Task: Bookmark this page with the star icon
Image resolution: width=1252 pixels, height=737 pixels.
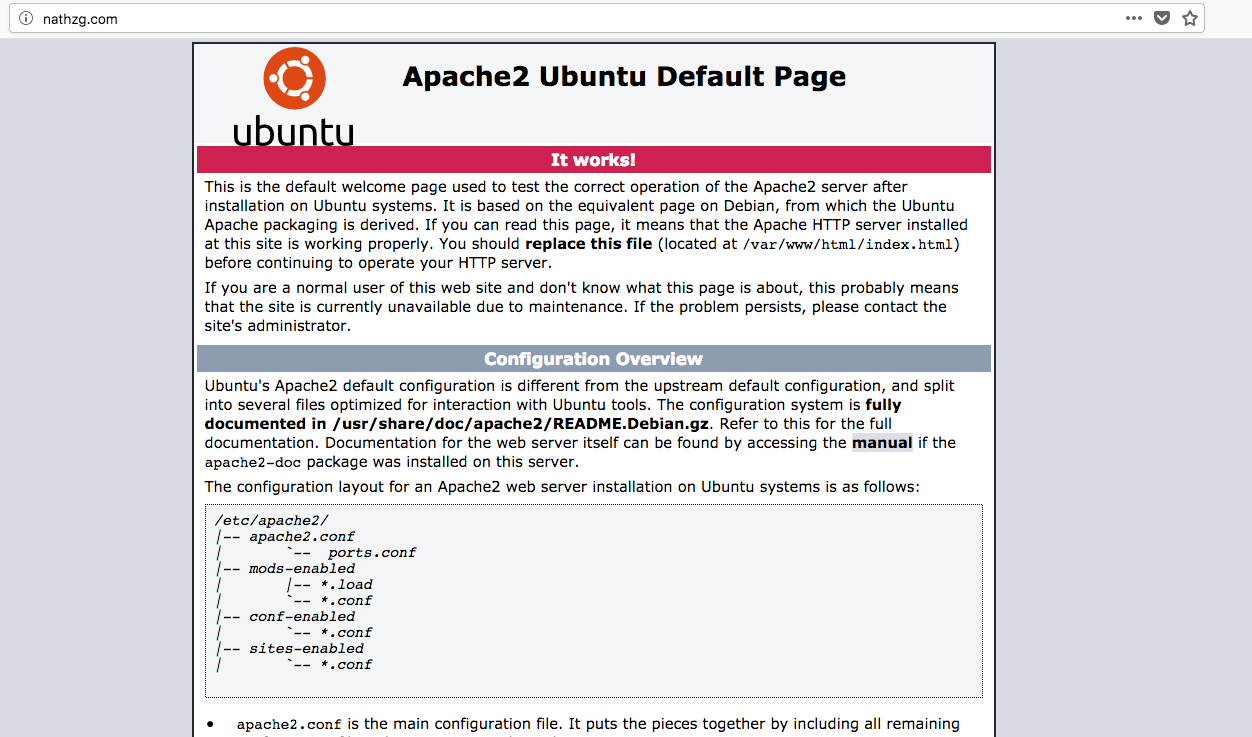Action: point(1189,18)
